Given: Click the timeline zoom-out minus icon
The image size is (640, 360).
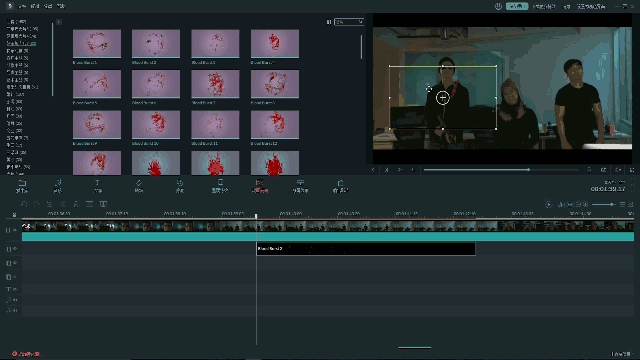Looking at the screenshot, I should [x=578, y=204].
